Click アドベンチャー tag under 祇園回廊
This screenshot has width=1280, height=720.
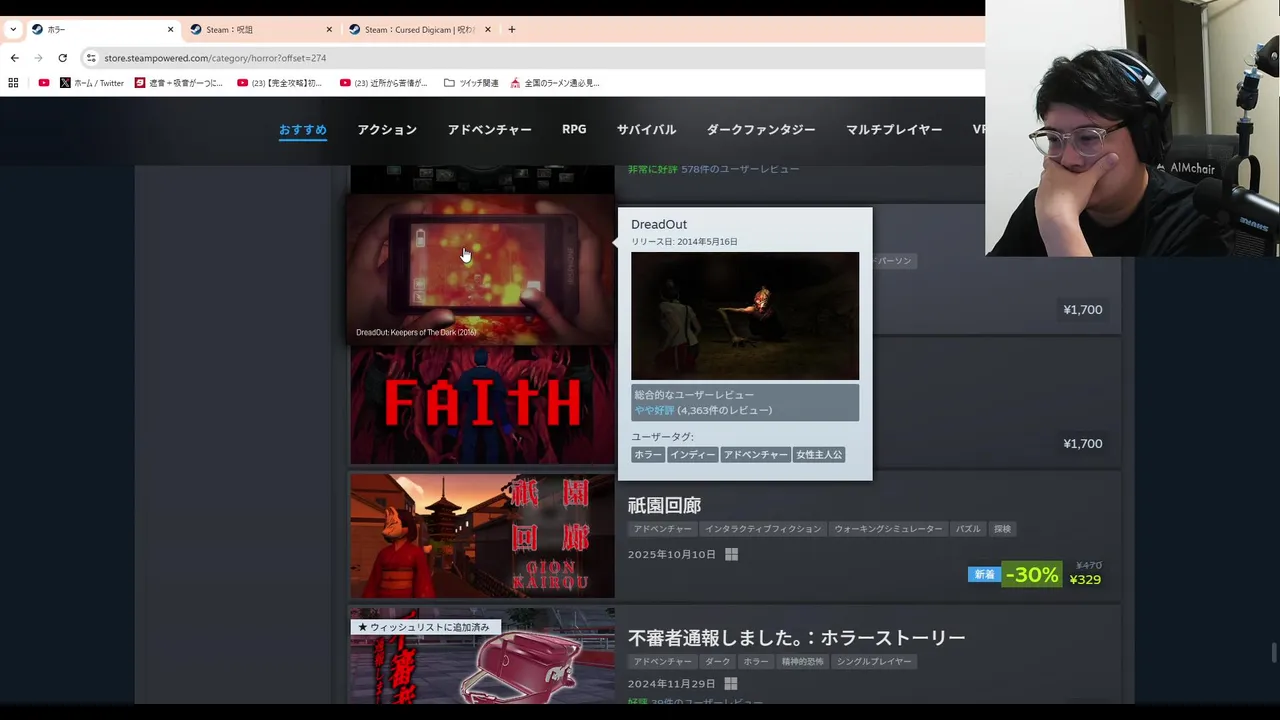[662, 529]
